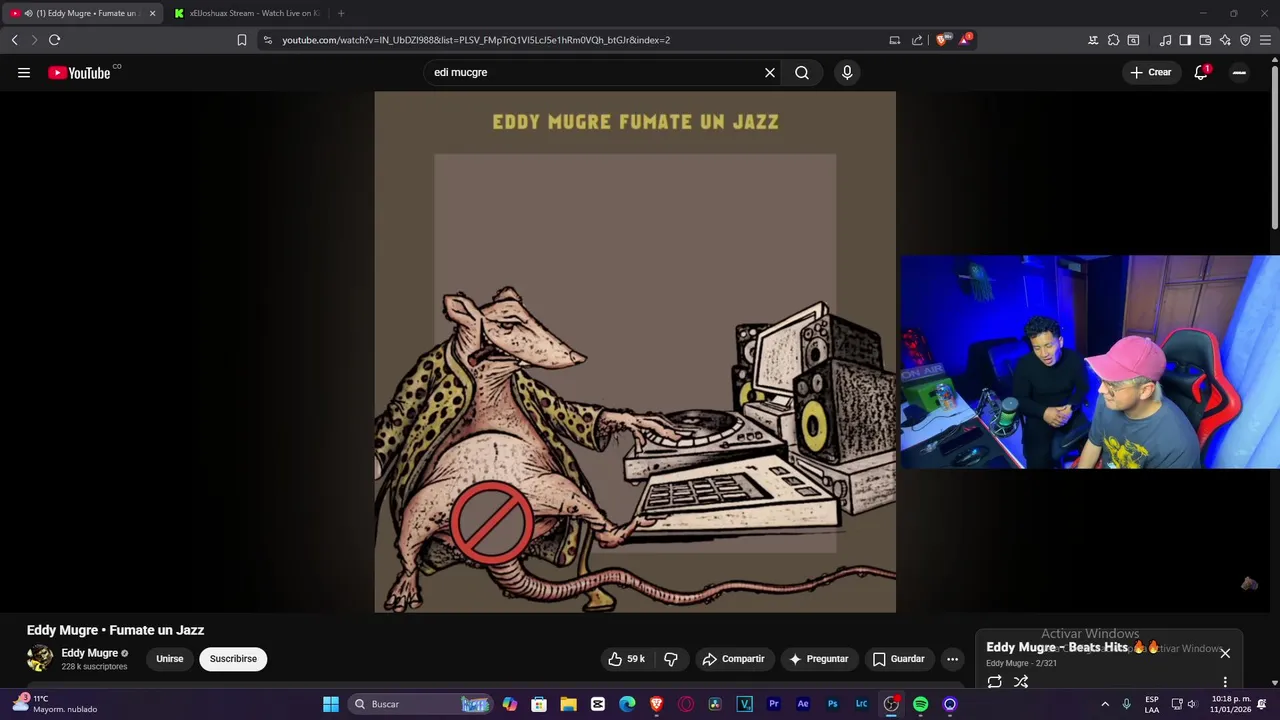Start voice search with the microphone
Viewport: 1280px width, 720px height.
pos(847,72)
